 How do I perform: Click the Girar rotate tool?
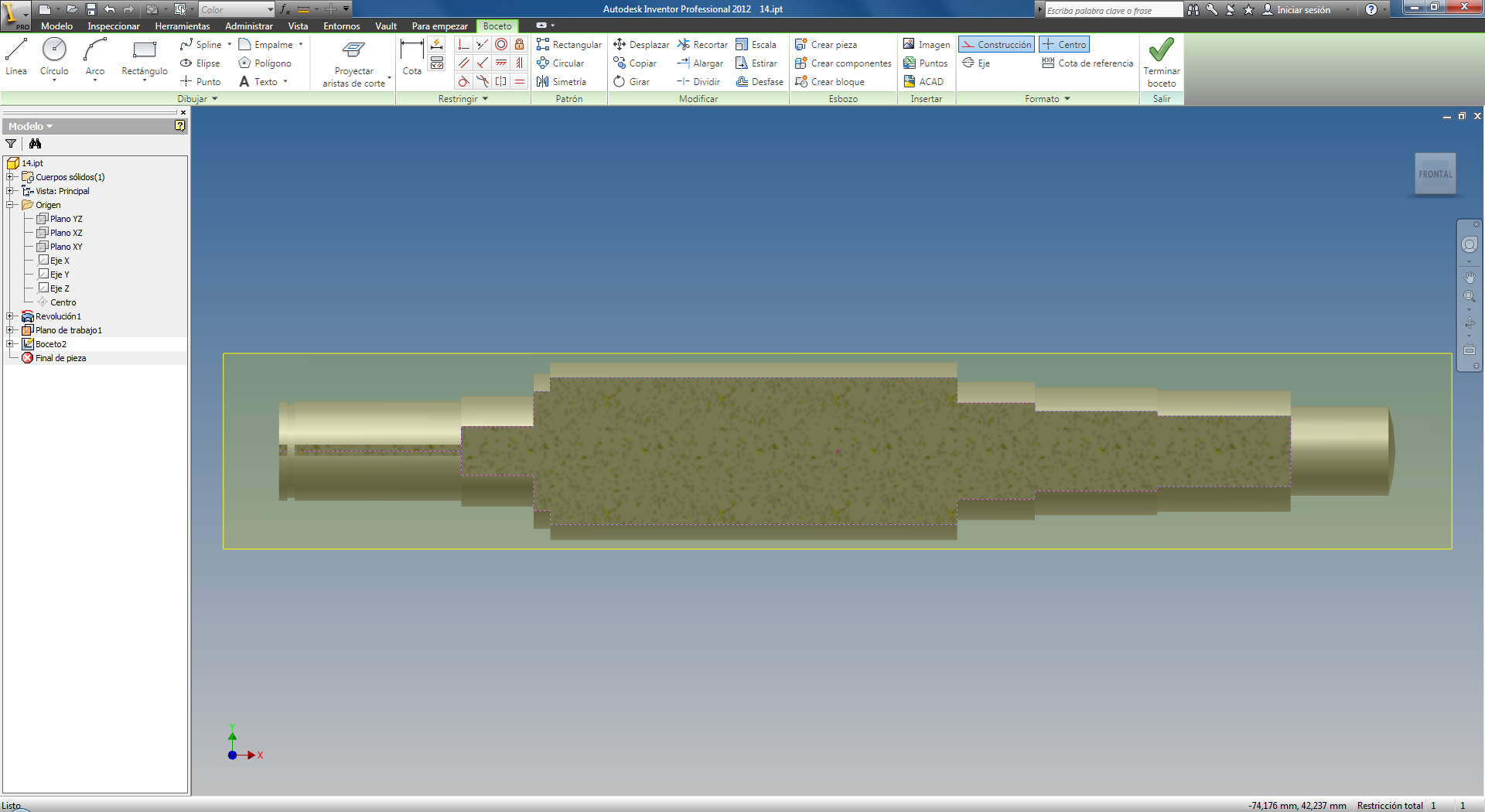pyautogui.click(x=632, y=82)
